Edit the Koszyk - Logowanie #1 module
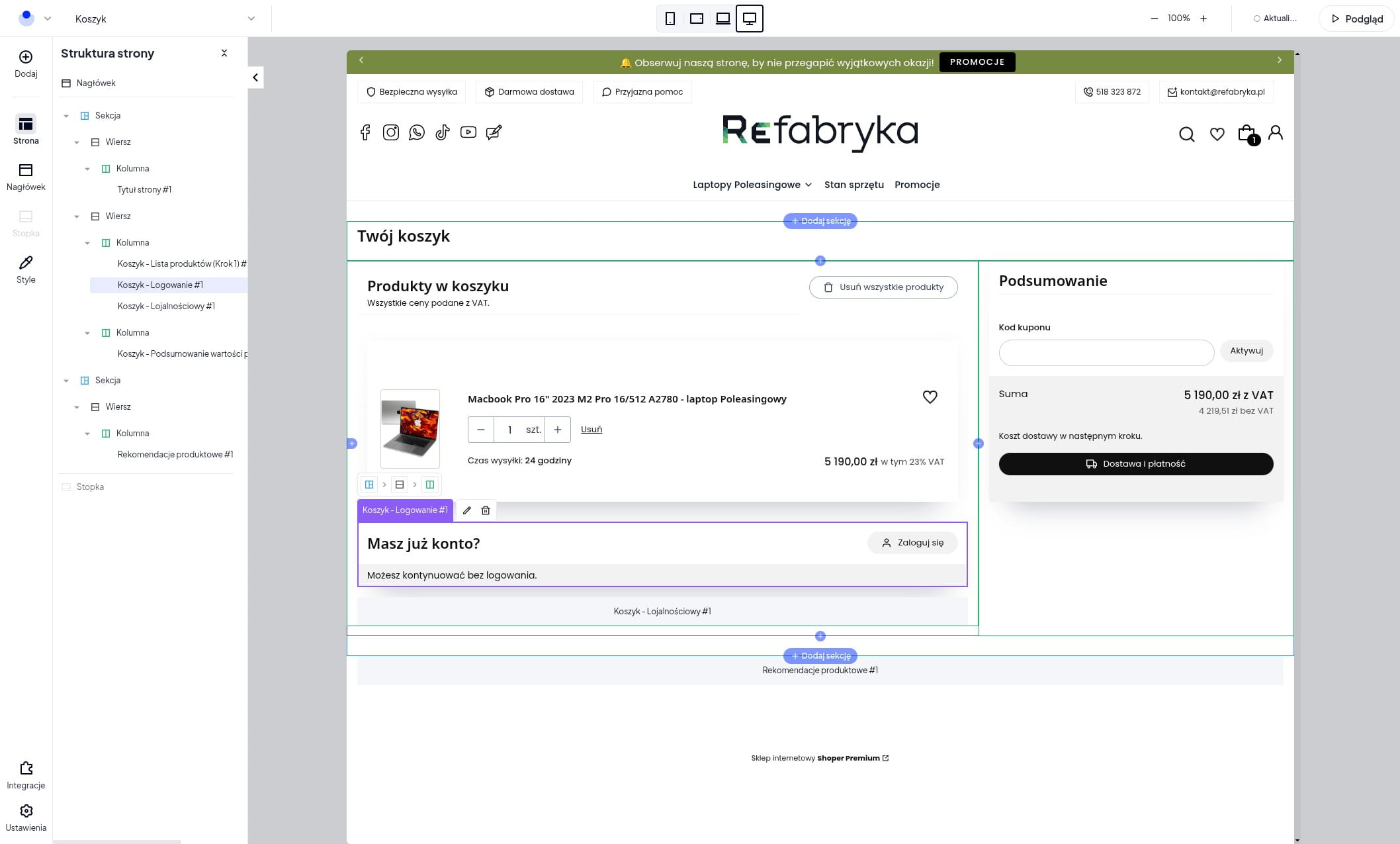Image resolution: width=1400 pixels, height=844 pixels. click(466, 510)
